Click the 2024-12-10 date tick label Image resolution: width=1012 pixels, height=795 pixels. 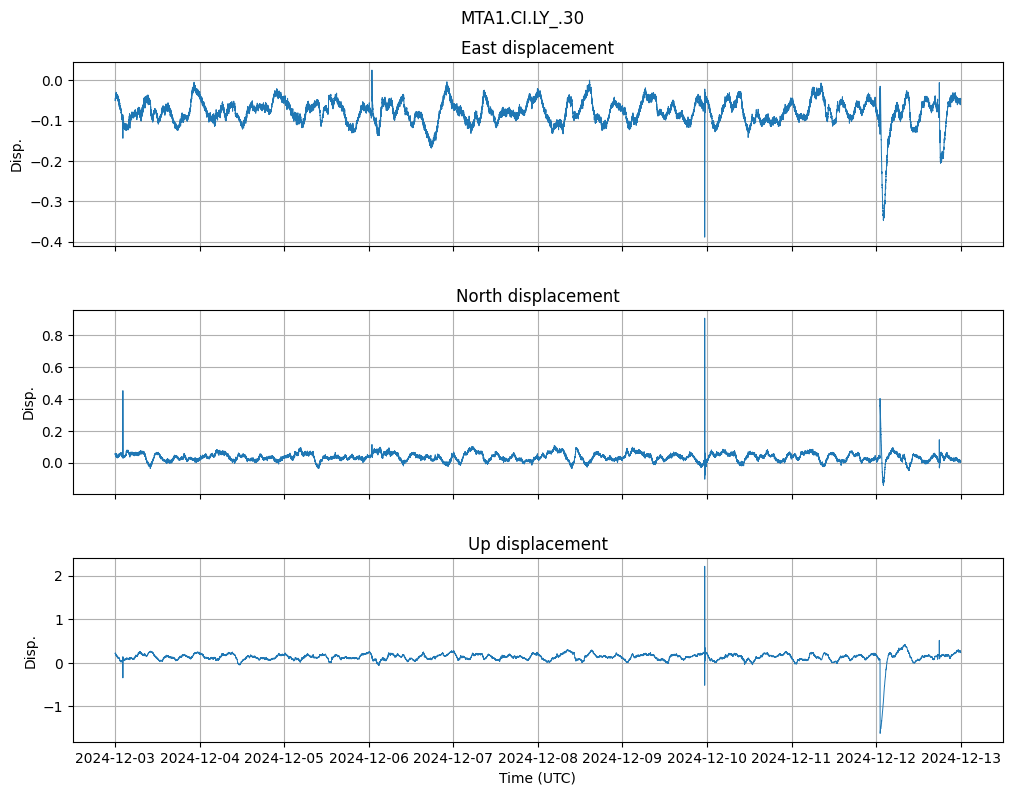[x=707, y=759]
